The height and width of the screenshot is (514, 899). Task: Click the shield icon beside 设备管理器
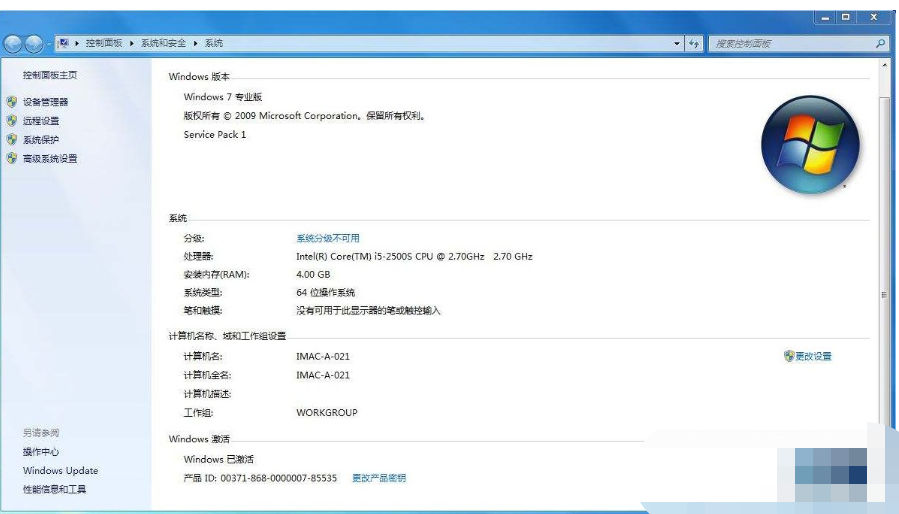[x=12, y=102]
